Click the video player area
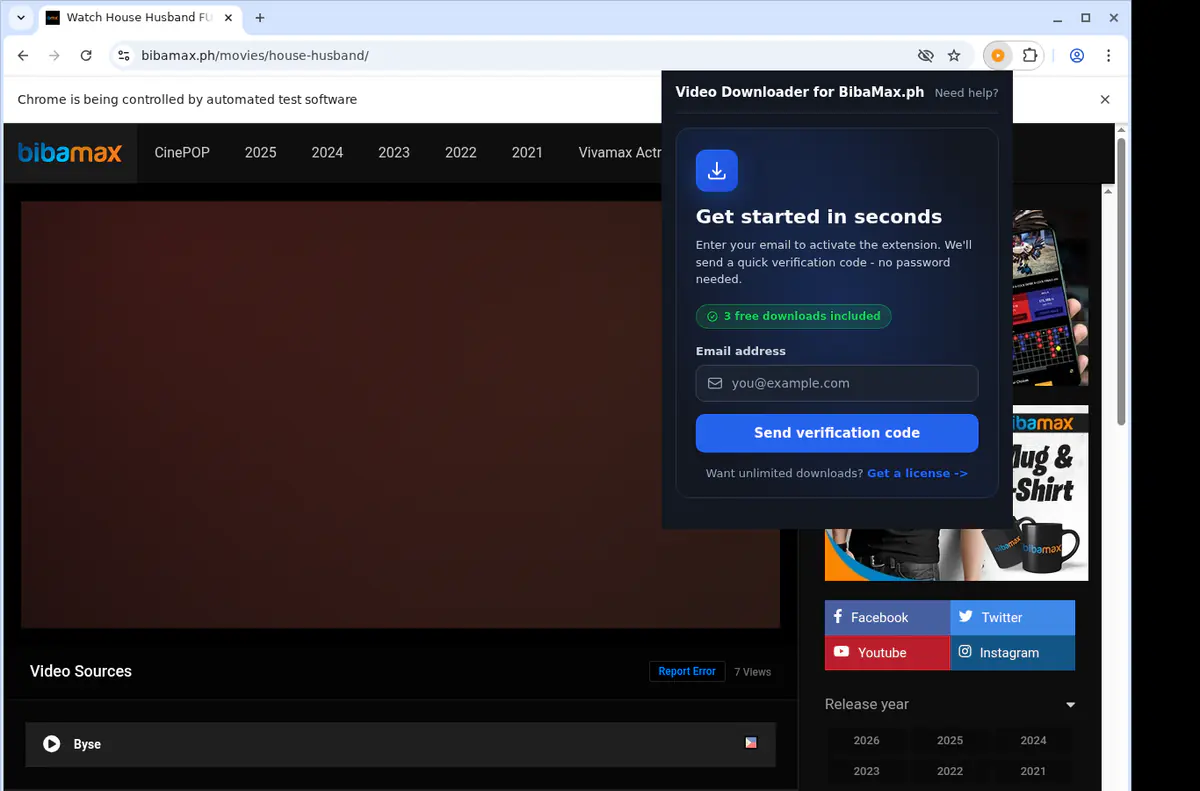This screenshot has width=1200, height=791. (x=400, y=414)
